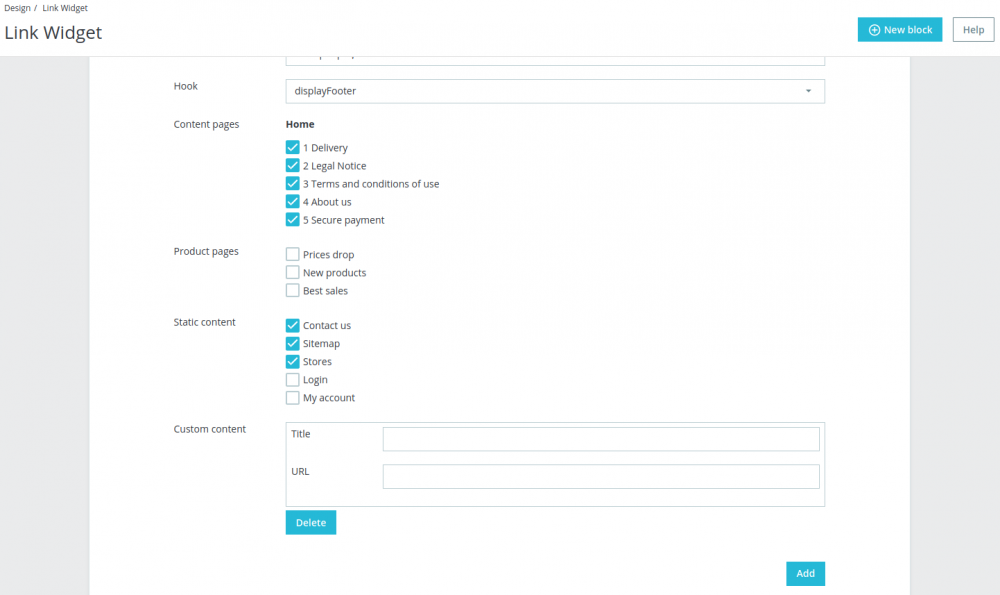Image resolution: width=1000 pixels, height=595 pixels.
Task: Disable the Sitemap static content
Action: coord(292,343)
